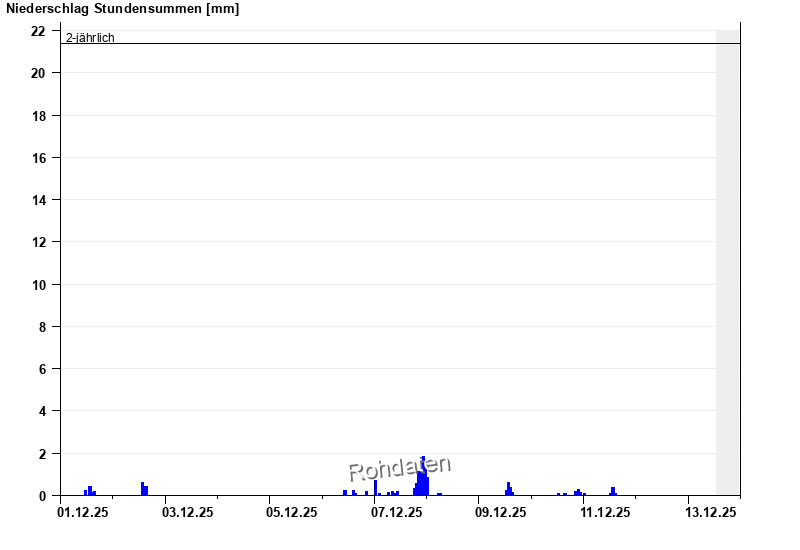This screenshot has width=800, height=550.
Task: Click the '2-jährlich' threshold label
Action: 90,38
